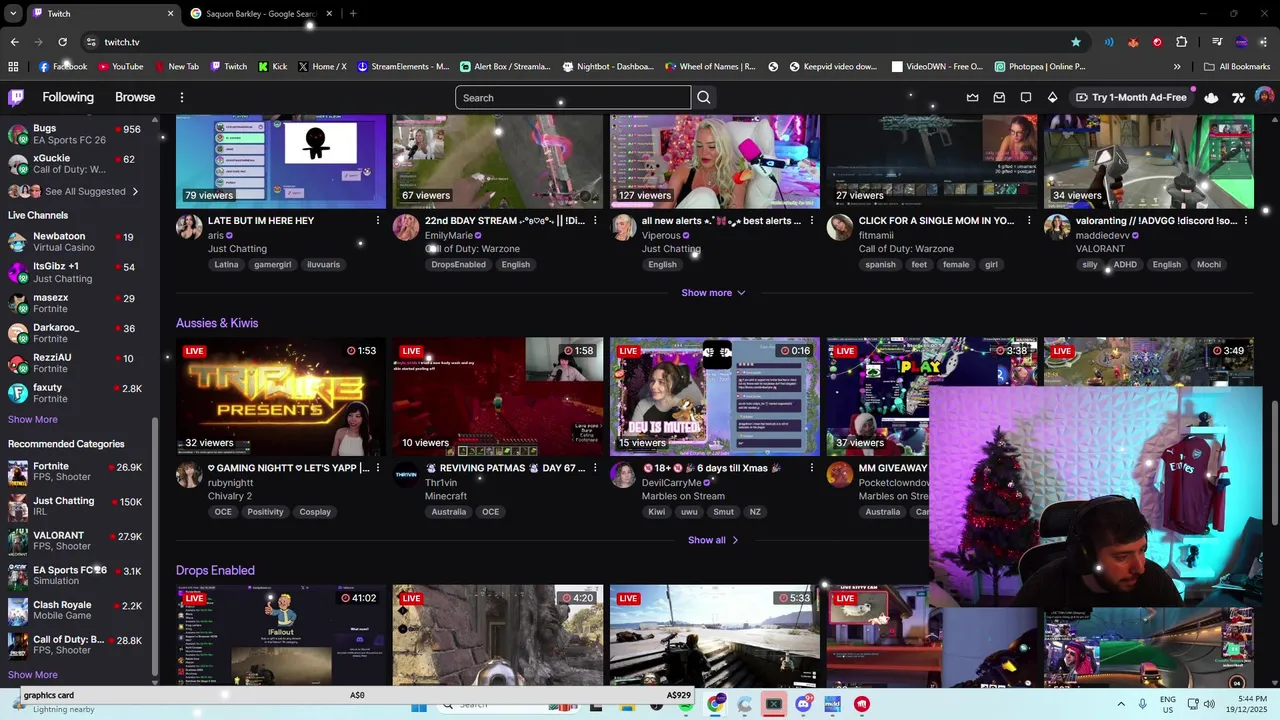
Task: Open the Get Bits diamond icon
Action: (1052, 97)
